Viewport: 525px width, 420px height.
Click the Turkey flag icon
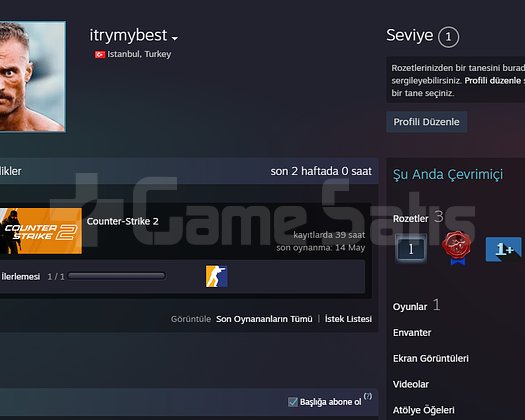click(100, 54)
